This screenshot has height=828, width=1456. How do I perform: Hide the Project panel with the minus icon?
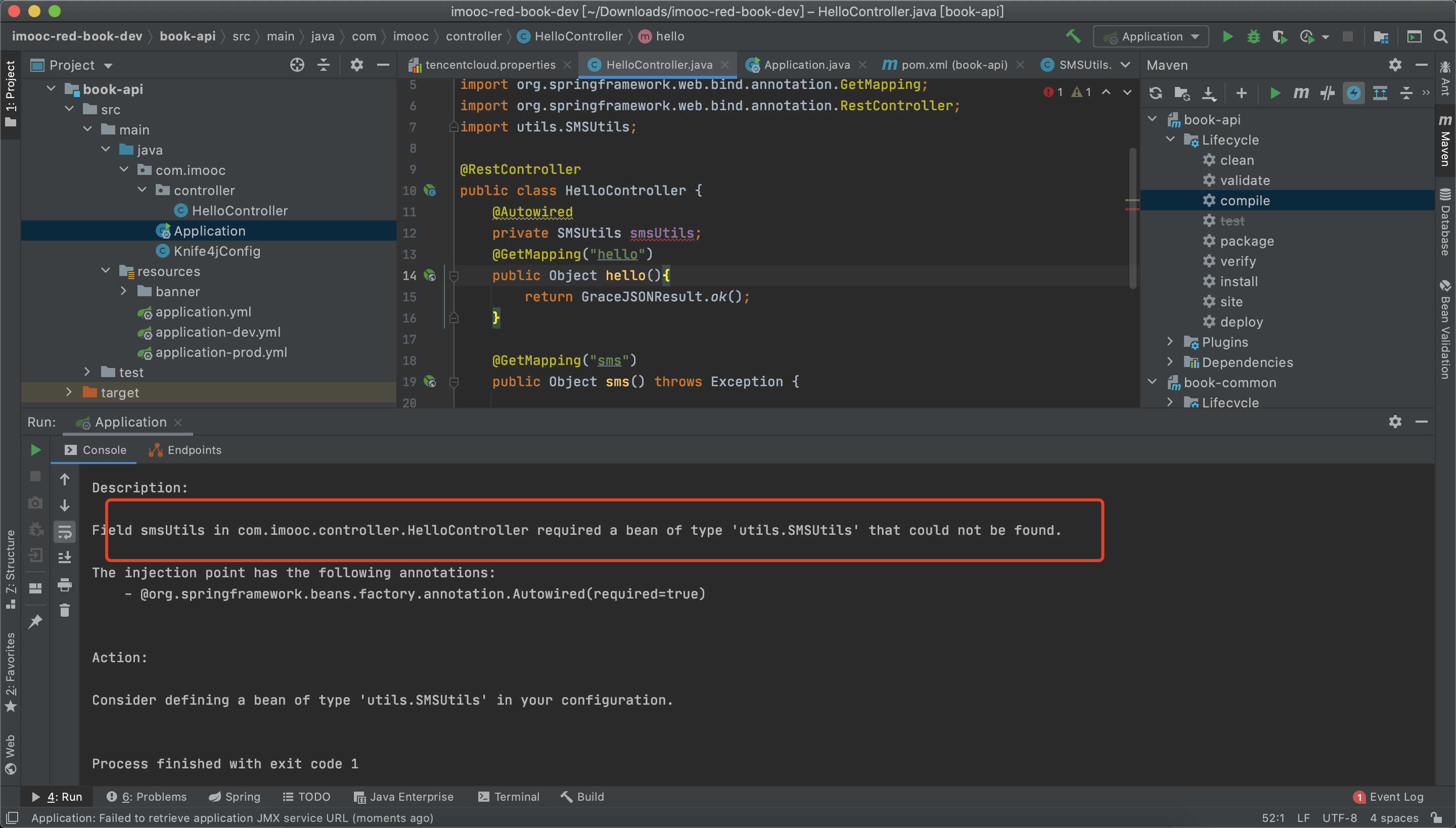coord(383,65)
